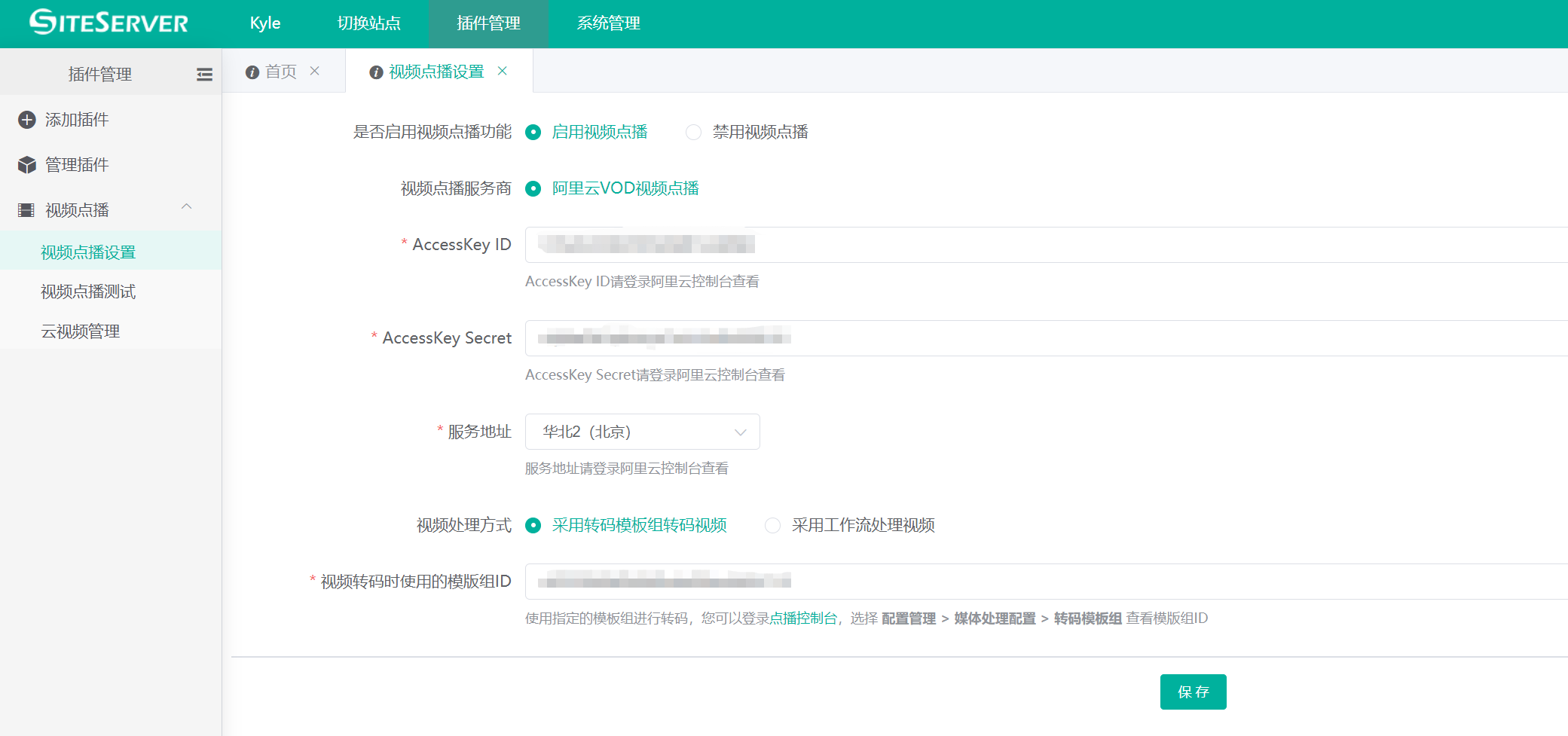Viewport: 1568px width, 736px height.
Task: Collapse the 视频点播 sidebar group chevron
Action: (x=187, y=207)
